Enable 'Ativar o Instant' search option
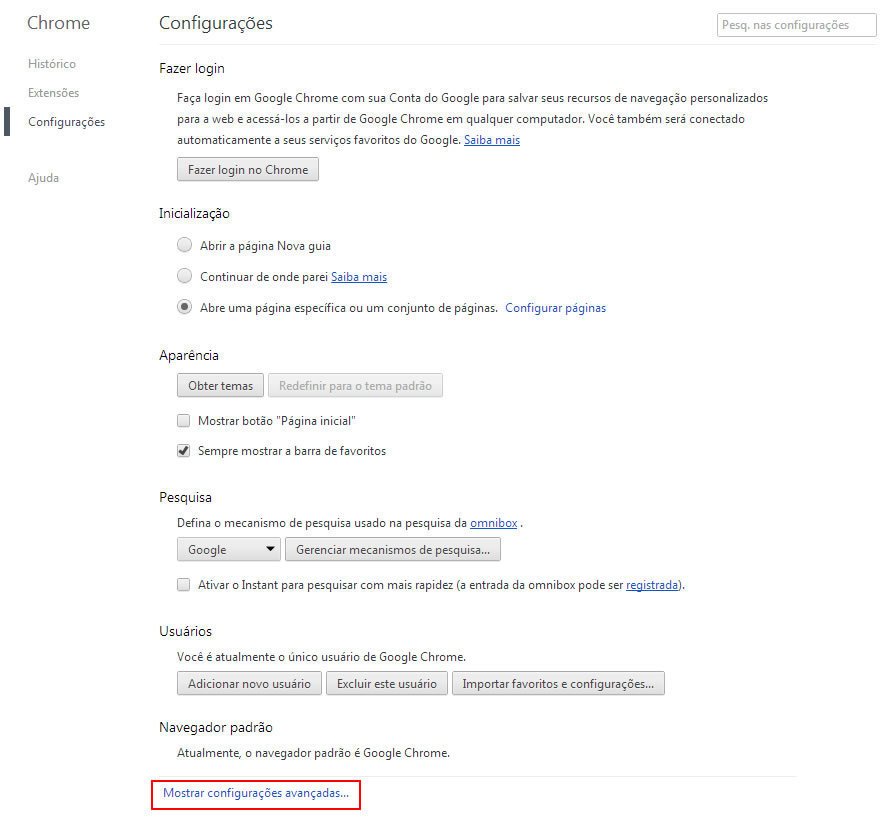Screen dimensions: 891x838 click(x=184, y=584)
